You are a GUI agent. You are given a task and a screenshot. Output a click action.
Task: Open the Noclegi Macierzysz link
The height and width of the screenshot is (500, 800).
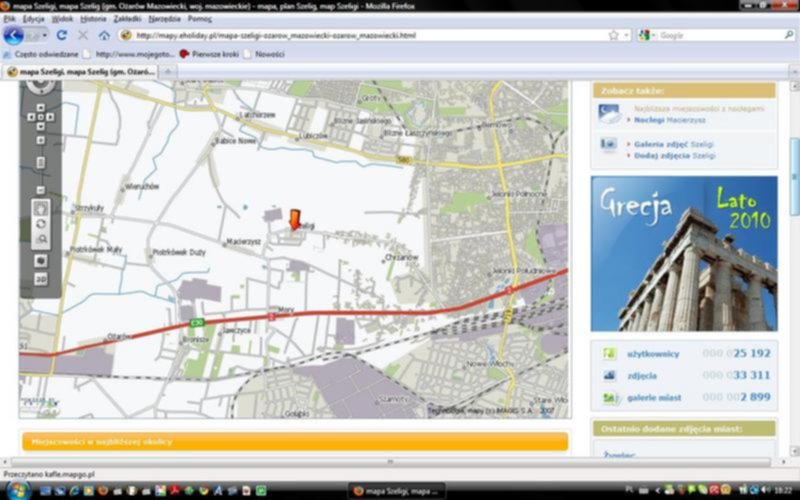tap(670, 119)
